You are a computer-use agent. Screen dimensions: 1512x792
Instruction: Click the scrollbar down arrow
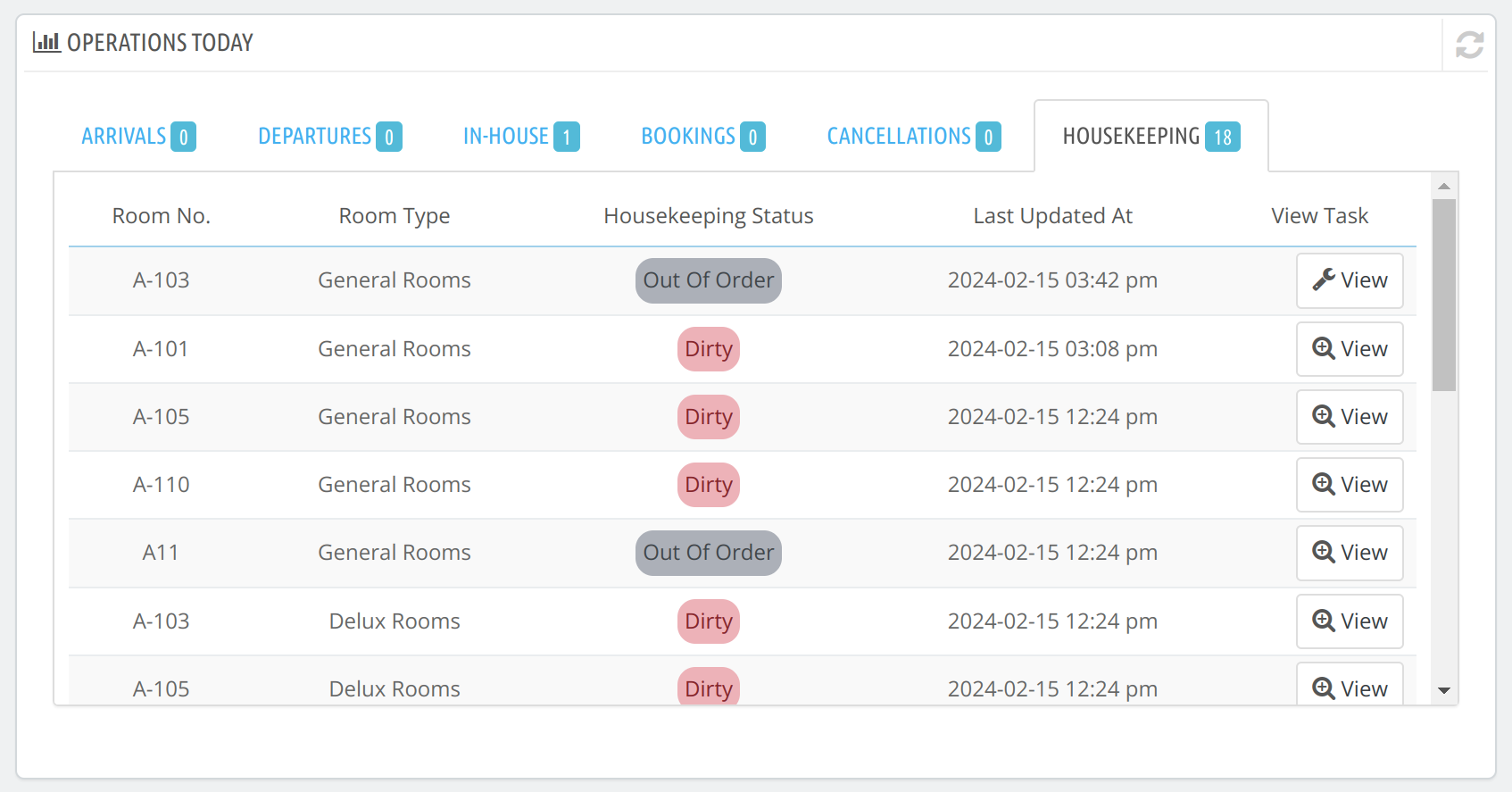pos(1444,691)
